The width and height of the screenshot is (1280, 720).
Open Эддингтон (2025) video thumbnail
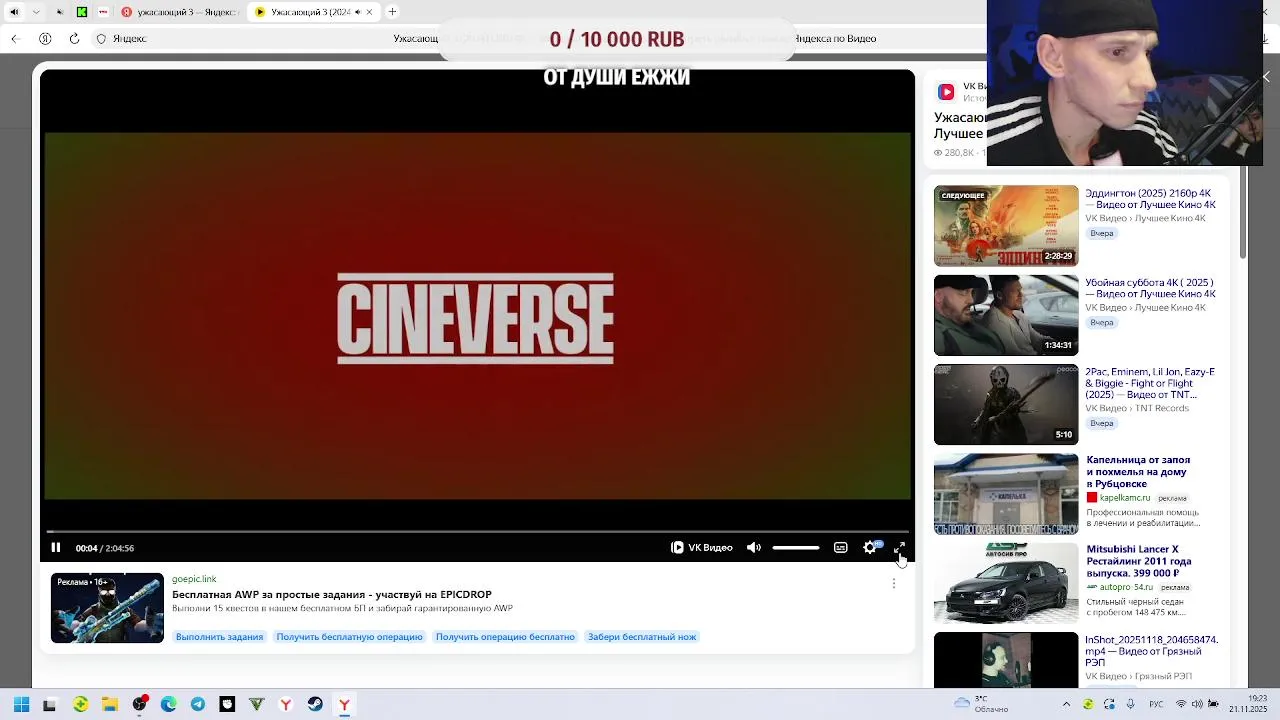coord(1006,226)
